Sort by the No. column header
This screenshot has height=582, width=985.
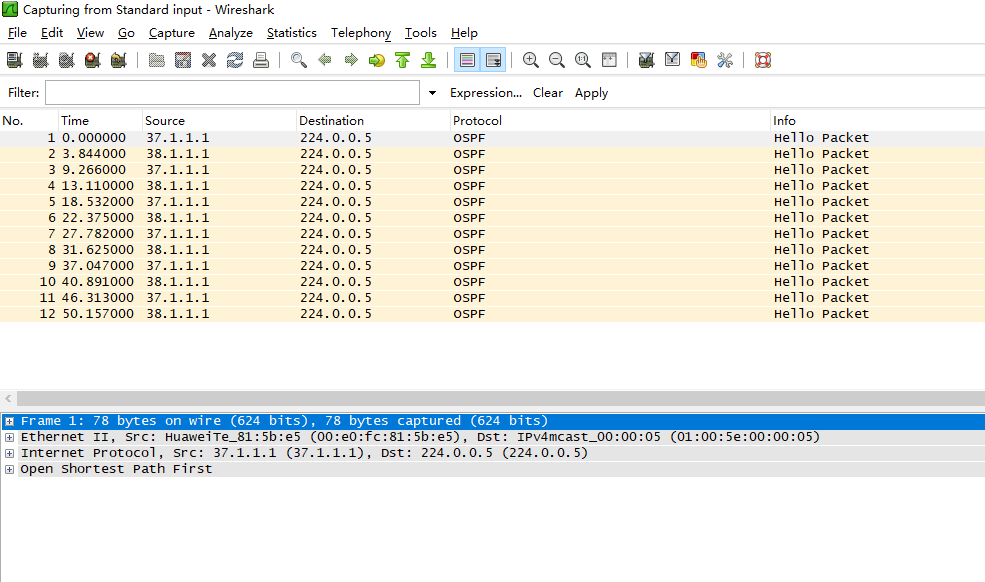click(29, 121)
